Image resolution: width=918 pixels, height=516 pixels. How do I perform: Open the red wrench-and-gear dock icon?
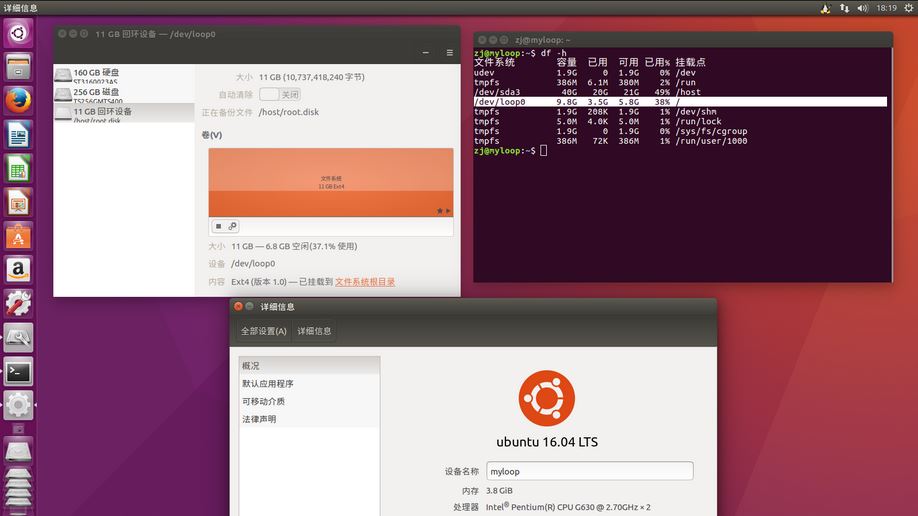18,303
